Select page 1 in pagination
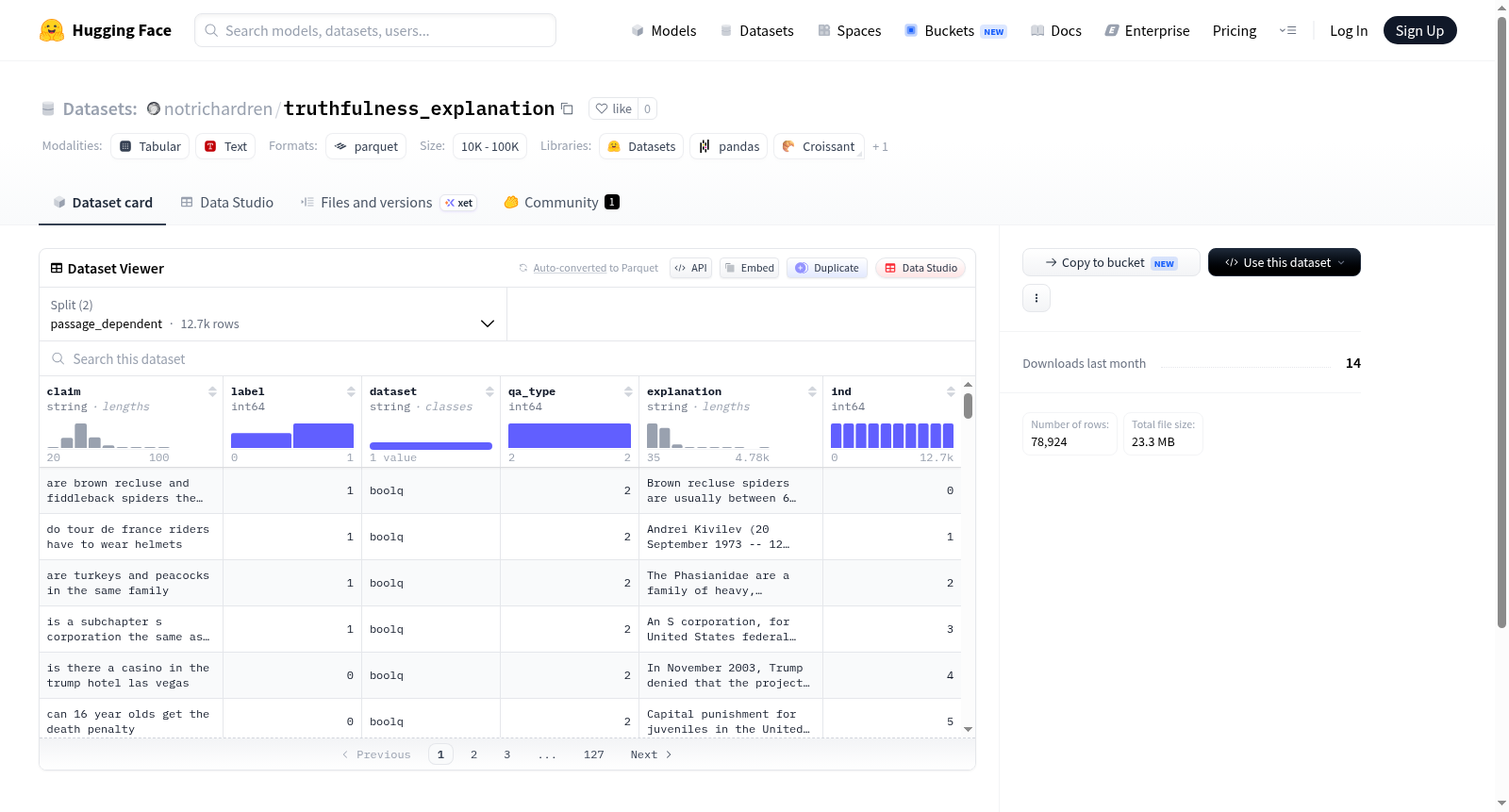 point(440,754)
